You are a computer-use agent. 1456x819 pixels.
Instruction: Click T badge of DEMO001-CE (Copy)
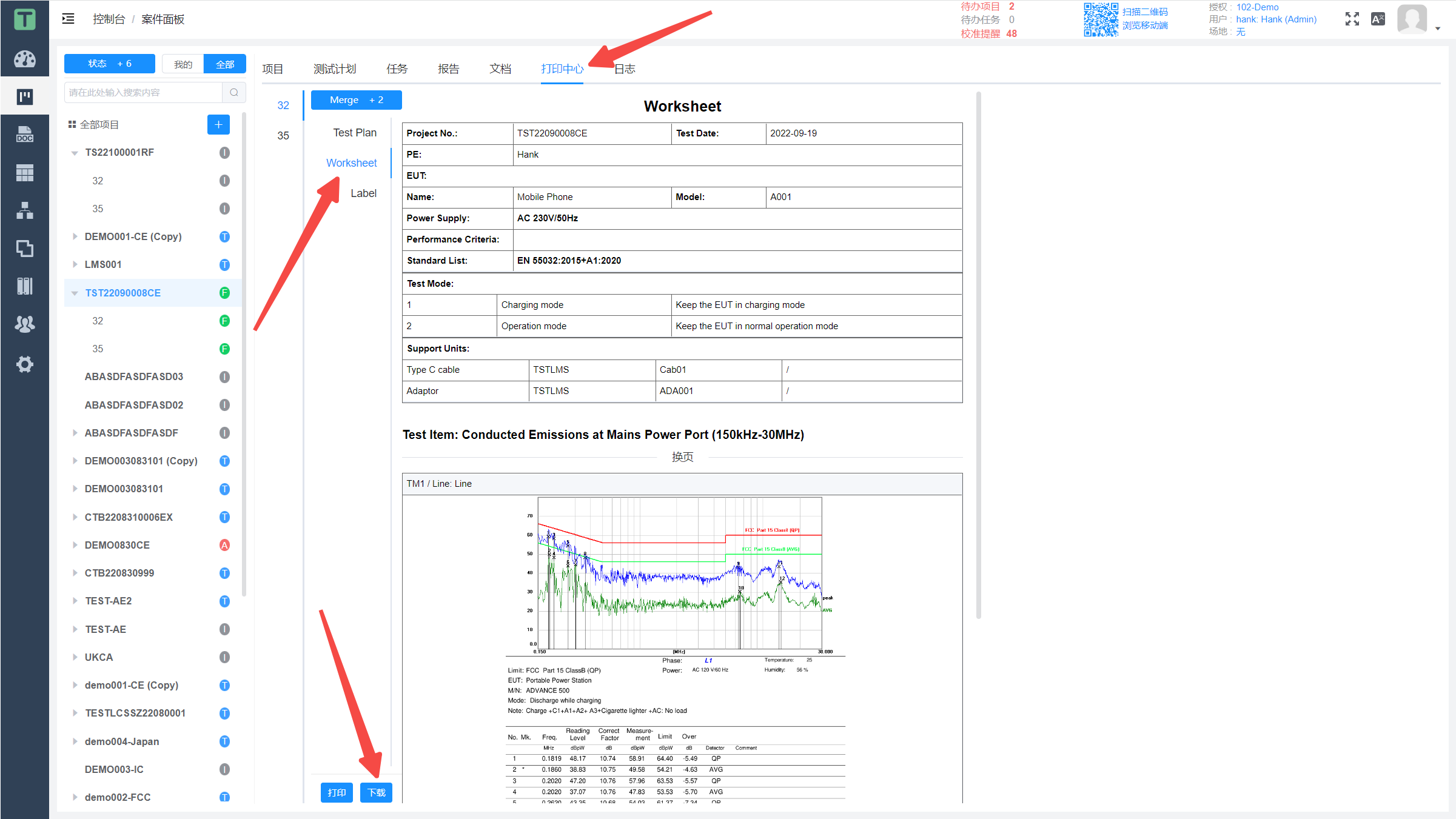click(224, 236)
